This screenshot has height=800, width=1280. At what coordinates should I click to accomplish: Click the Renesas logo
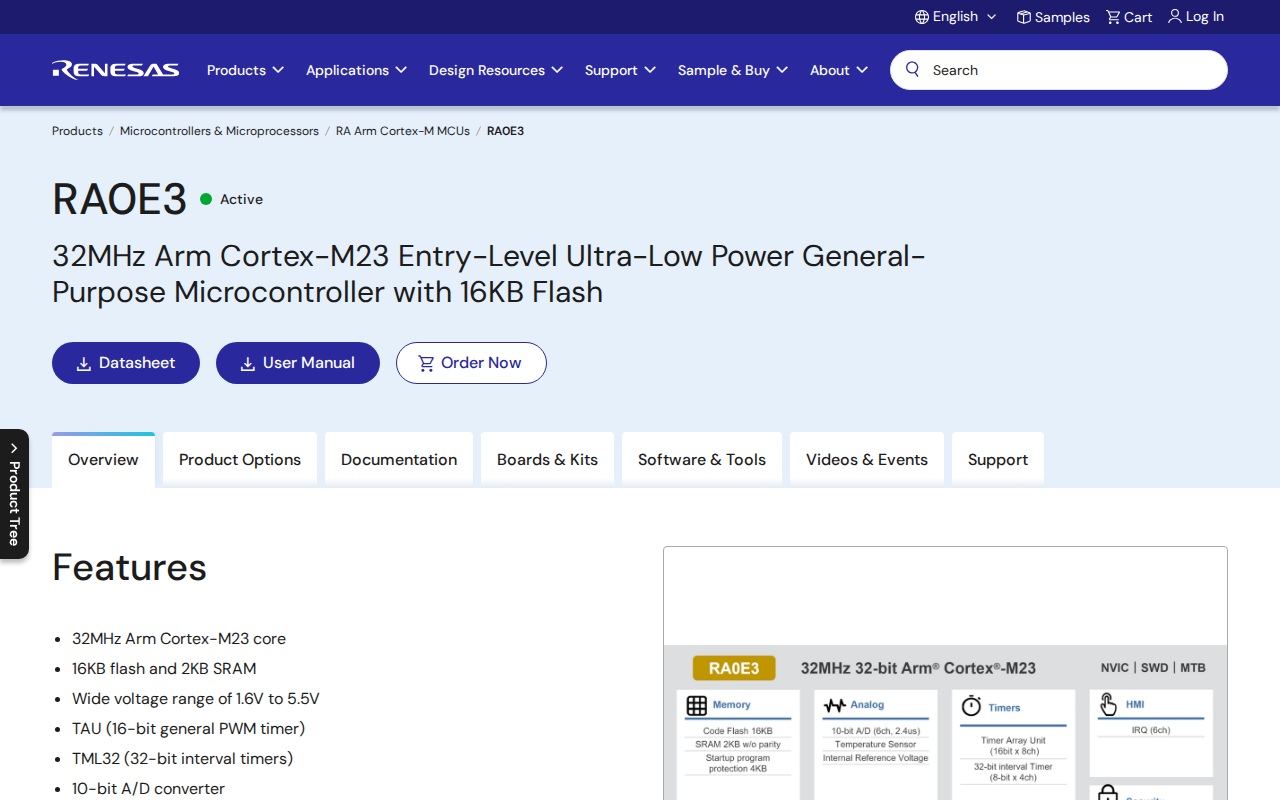(x=116, y=70)
